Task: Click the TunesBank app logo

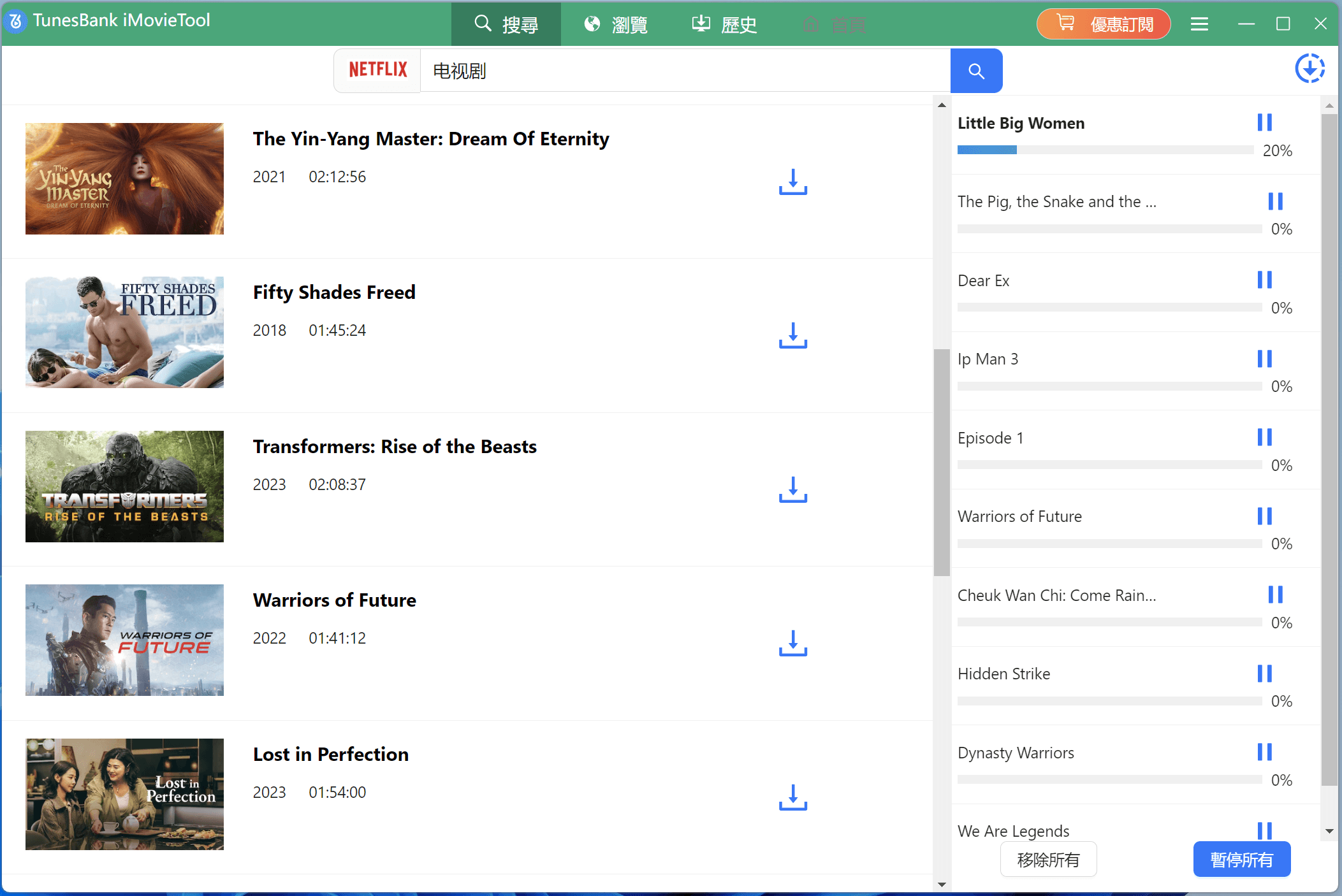Action: pos(15,21)
